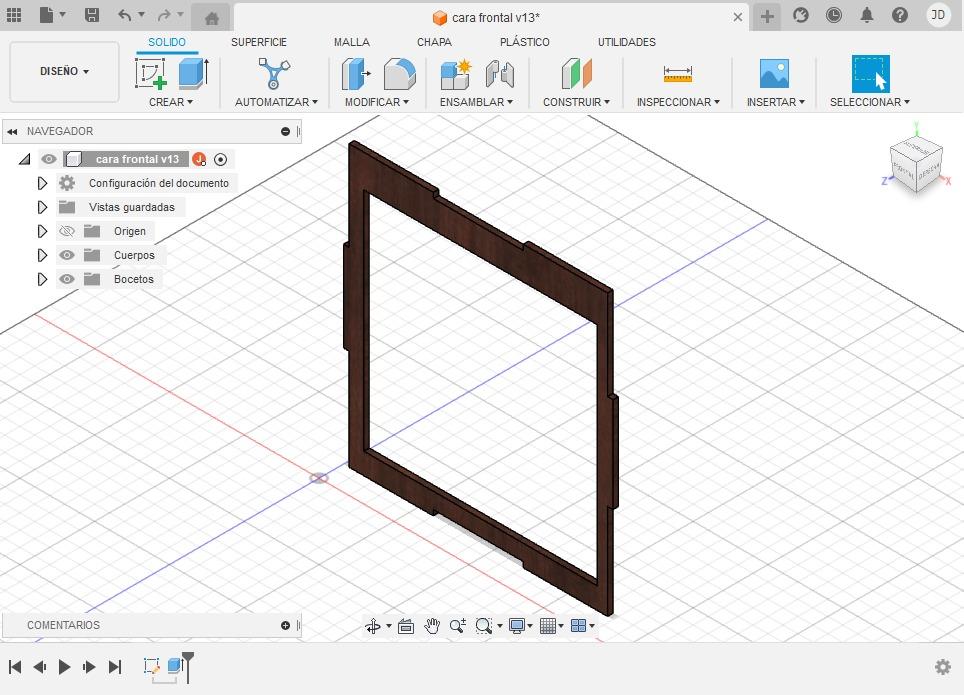Hide the Bocetos folder
Screen dimensions: 964x695
66,279
